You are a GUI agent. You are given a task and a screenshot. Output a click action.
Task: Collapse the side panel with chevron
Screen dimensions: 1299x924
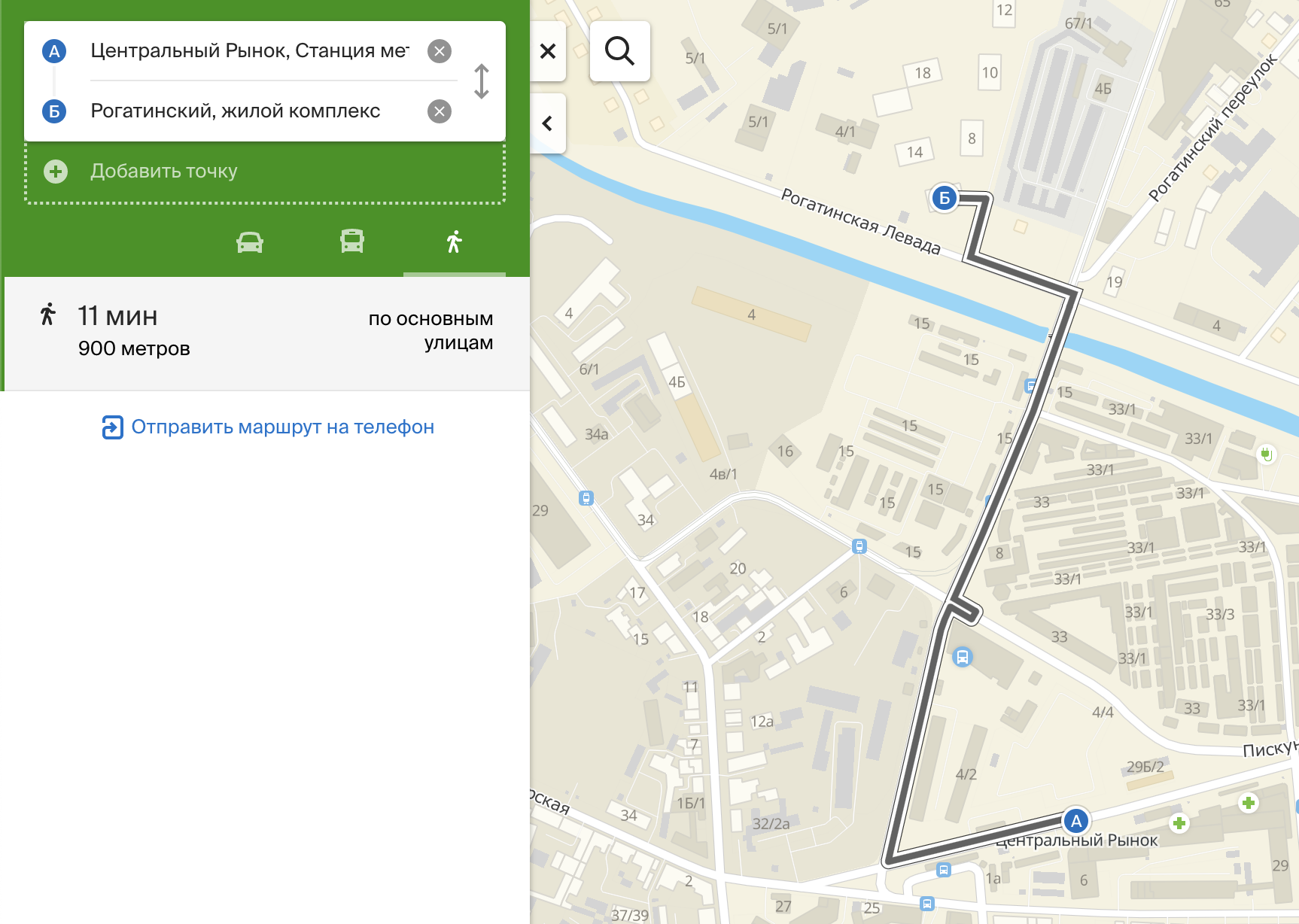point(548,123)
